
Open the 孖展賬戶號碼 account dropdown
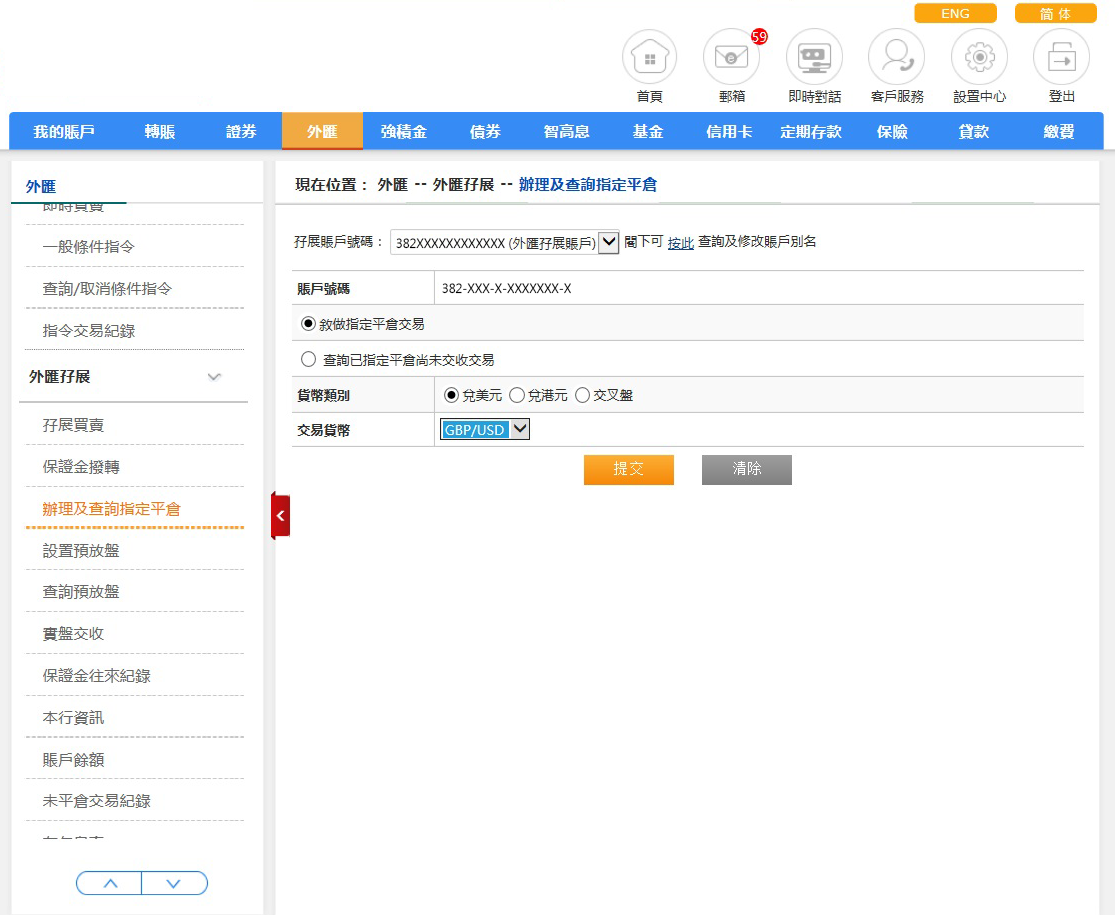[607, 242]
